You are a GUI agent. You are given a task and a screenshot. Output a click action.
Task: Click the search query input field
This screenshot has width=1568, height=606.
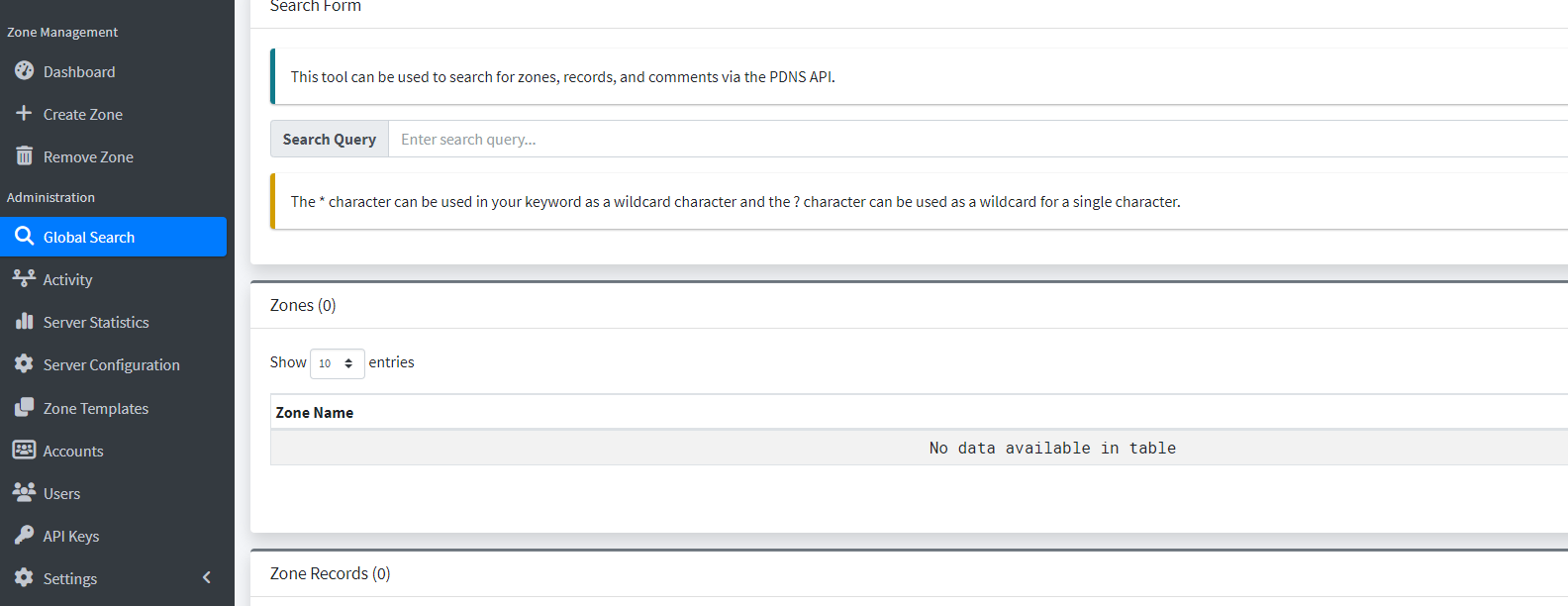pyautogui.click(x=693, y=139)
